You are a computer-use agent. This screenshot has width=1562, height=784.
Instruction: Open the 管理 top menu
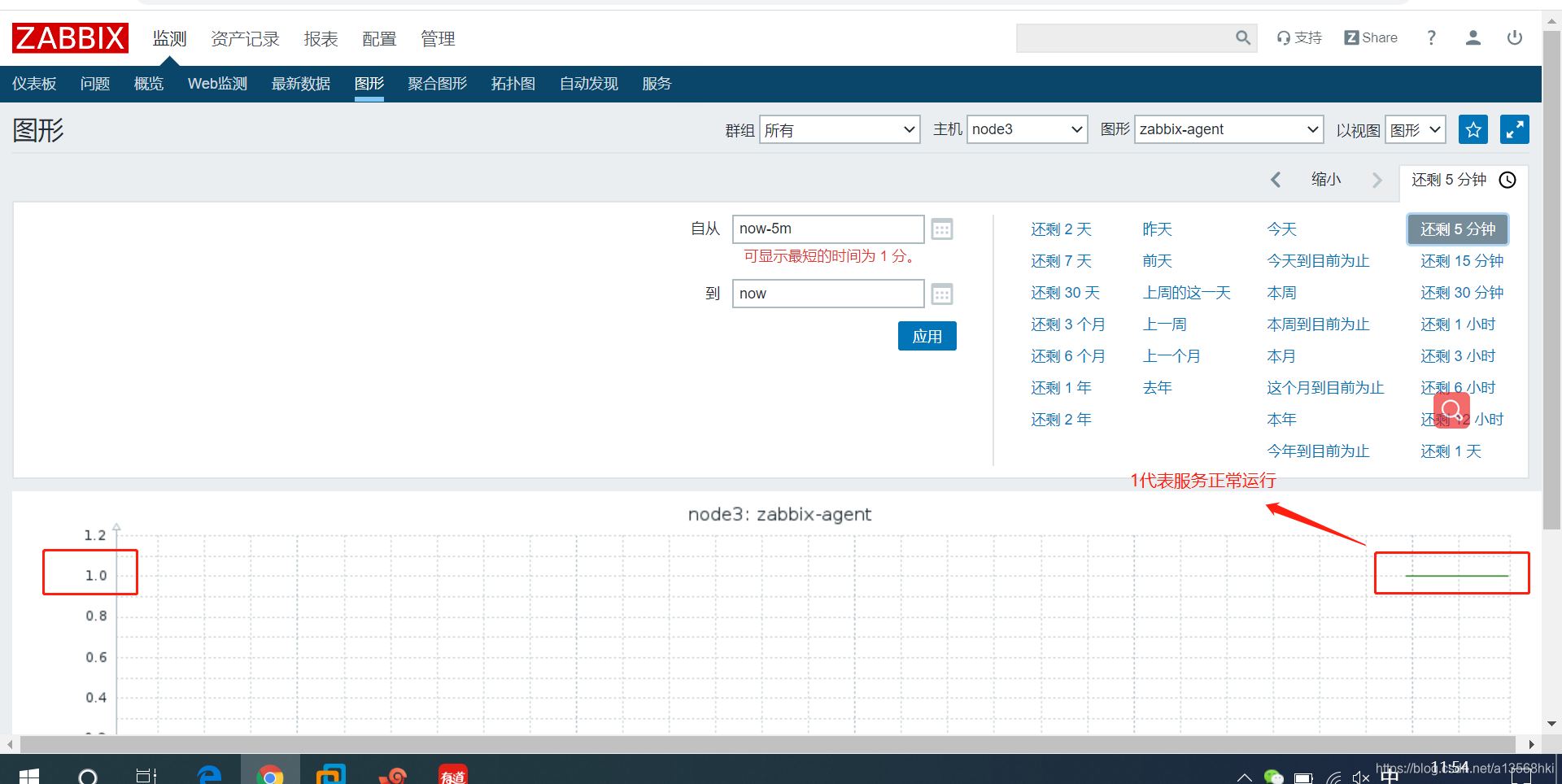click(x=438, y=38)
